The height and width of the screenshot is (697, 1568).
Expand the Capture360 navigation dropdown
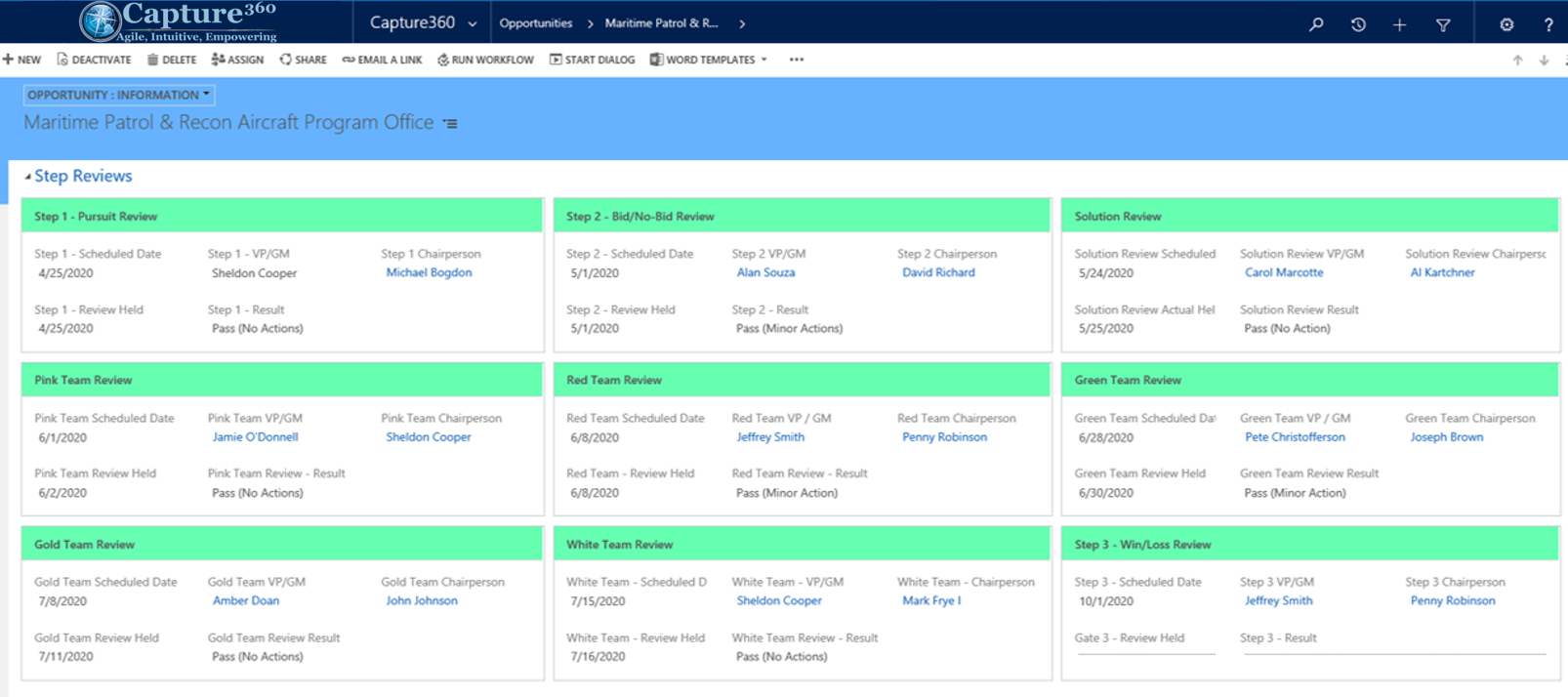(x=473, y=23)
